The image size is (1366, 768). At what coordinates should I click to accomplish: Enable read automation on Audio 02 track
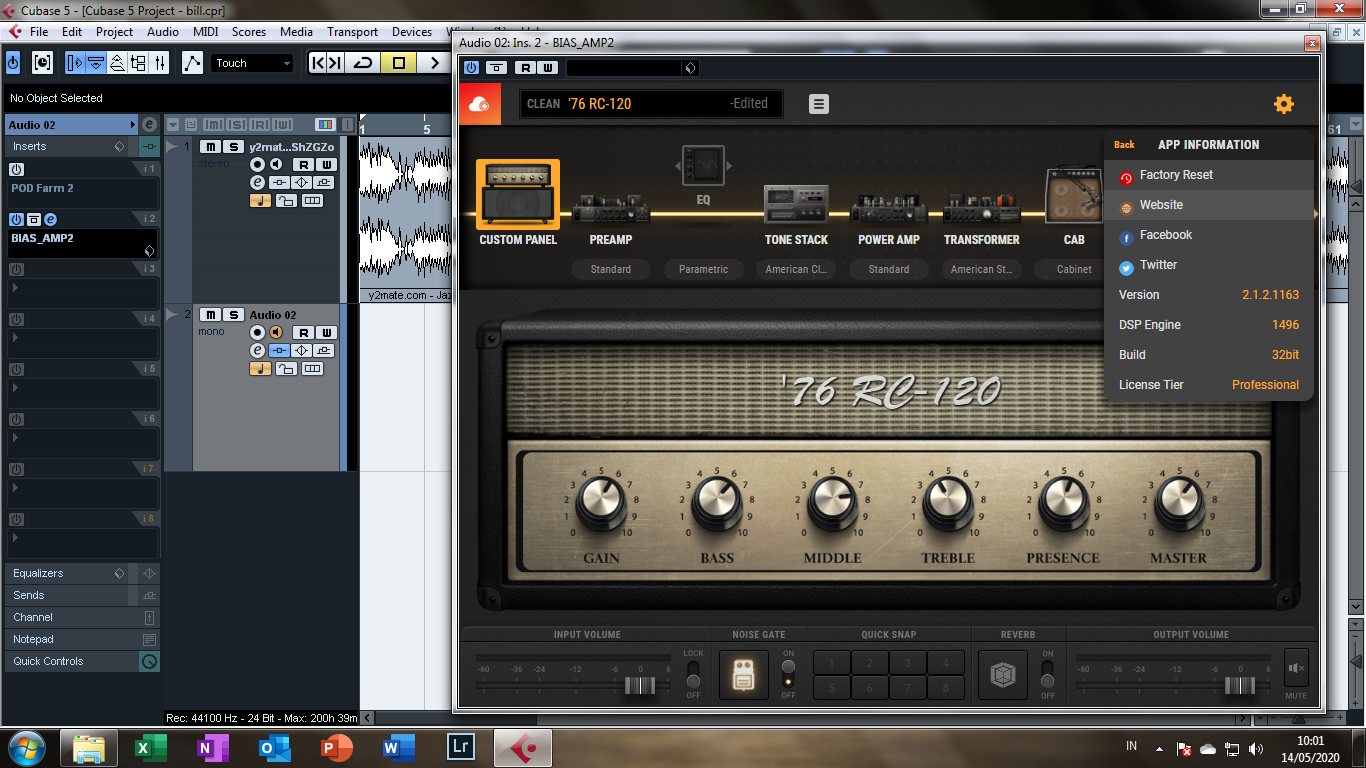tap(302, 332)
